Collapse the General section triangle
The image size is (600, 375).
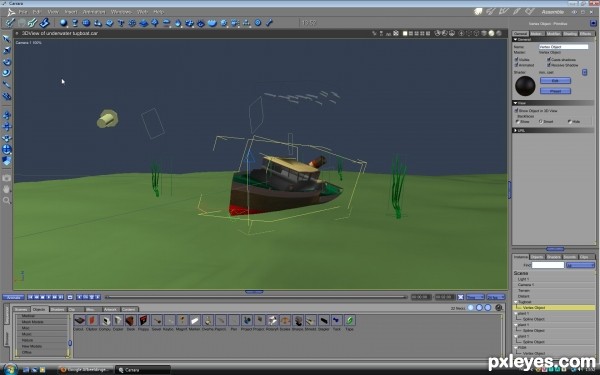coord(515,39)
